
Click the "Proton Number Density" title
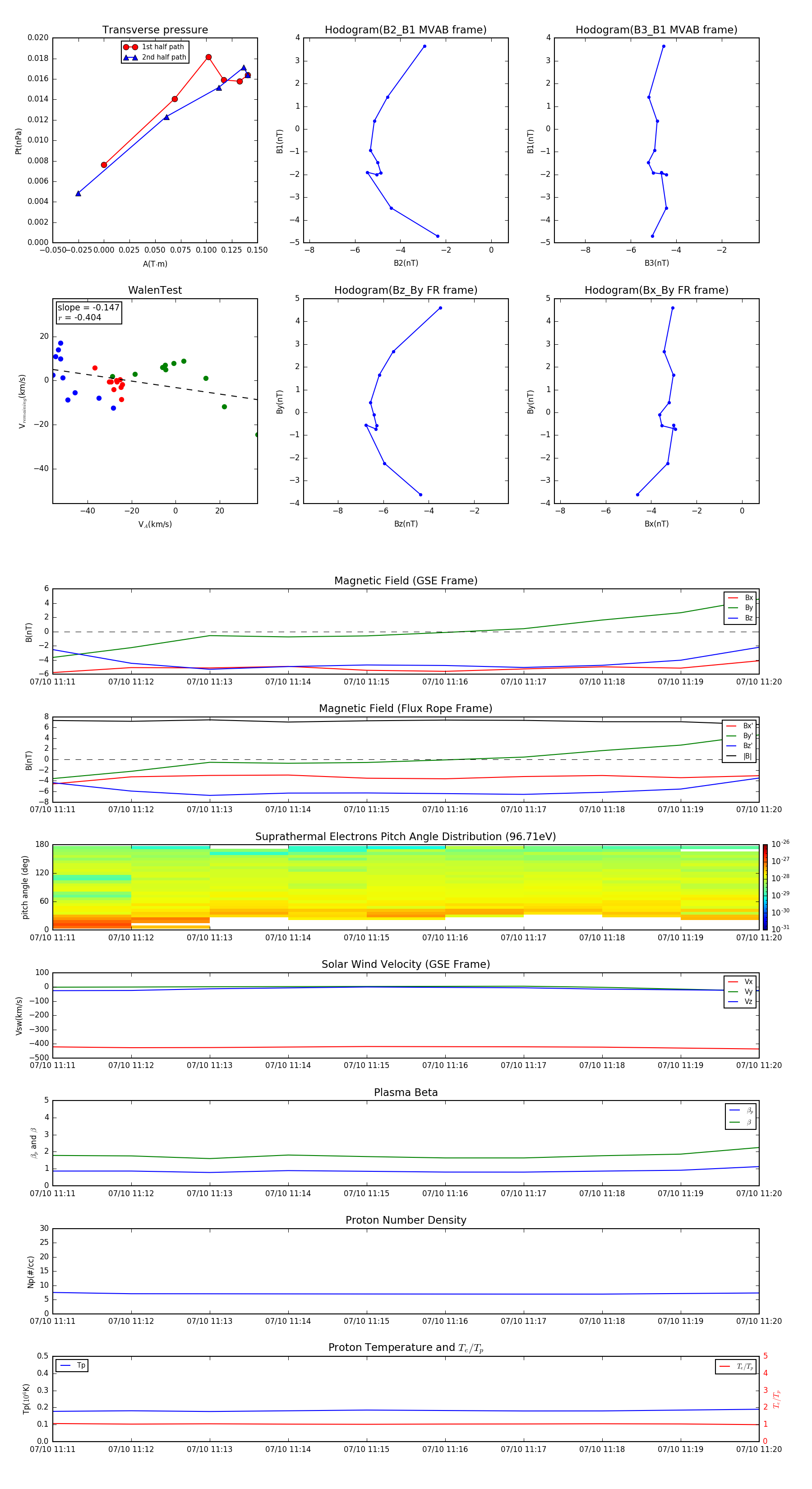click(406, 1220)
